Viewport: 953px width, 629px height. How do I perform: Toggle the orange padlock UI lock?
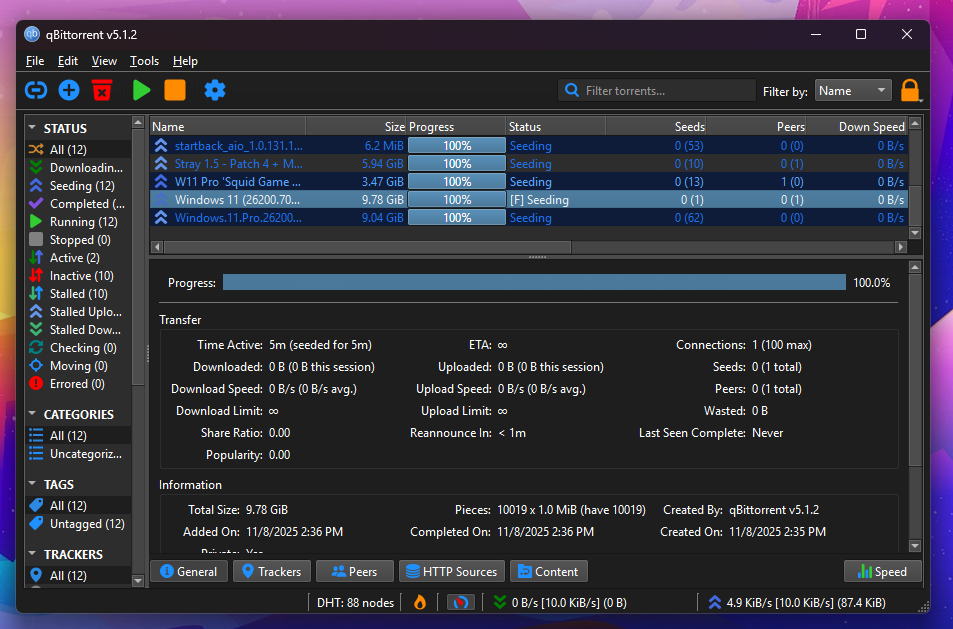tap(910, 91)
